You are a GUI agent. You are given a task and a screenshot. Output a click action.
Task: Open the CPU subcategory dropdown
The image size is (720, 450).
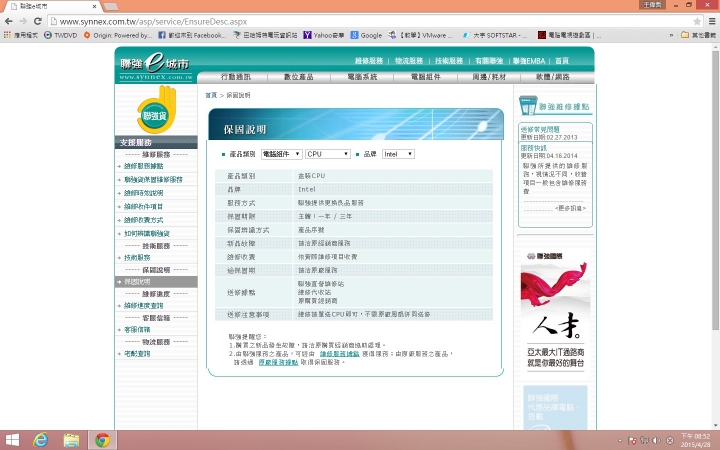328,154
